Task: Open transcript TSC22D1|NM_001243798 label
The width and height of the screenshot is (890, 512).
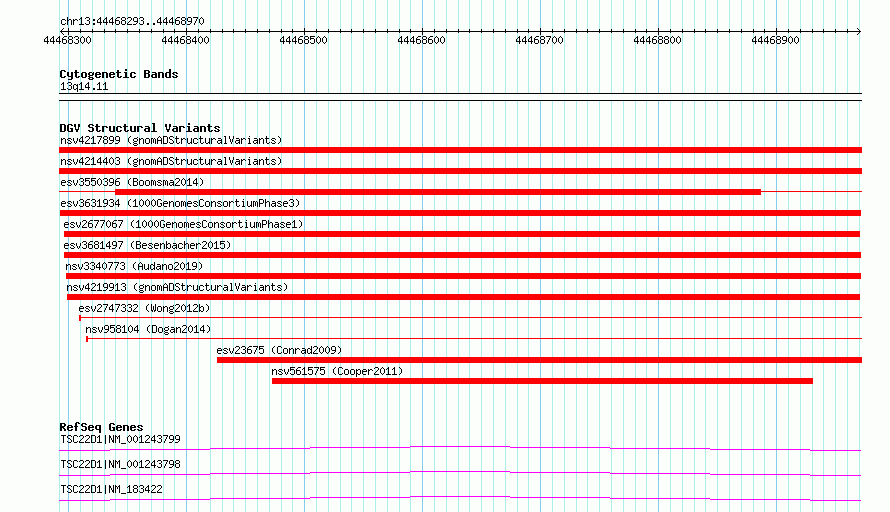Action: click(120, 464)
